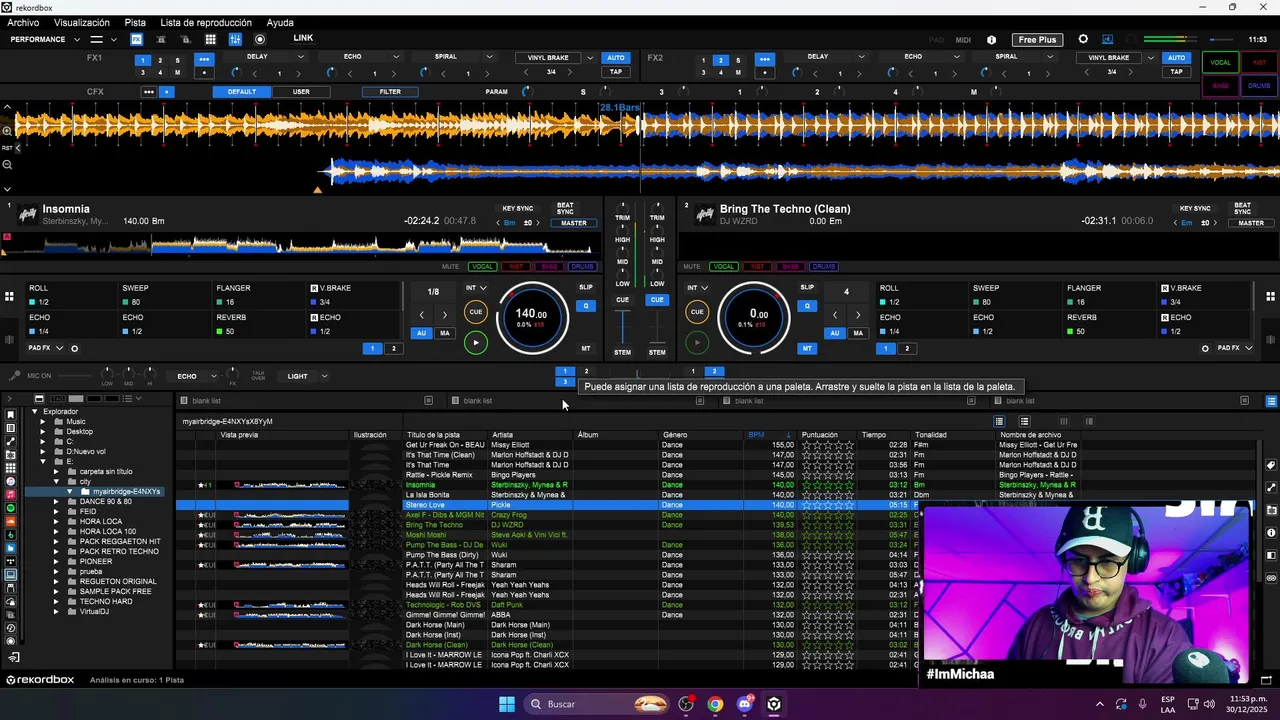This screenshot has height=720, width=1280.
Task: Adjust the deck 1 channel fader
Action: pyautogui.click(x=622, y=325)
